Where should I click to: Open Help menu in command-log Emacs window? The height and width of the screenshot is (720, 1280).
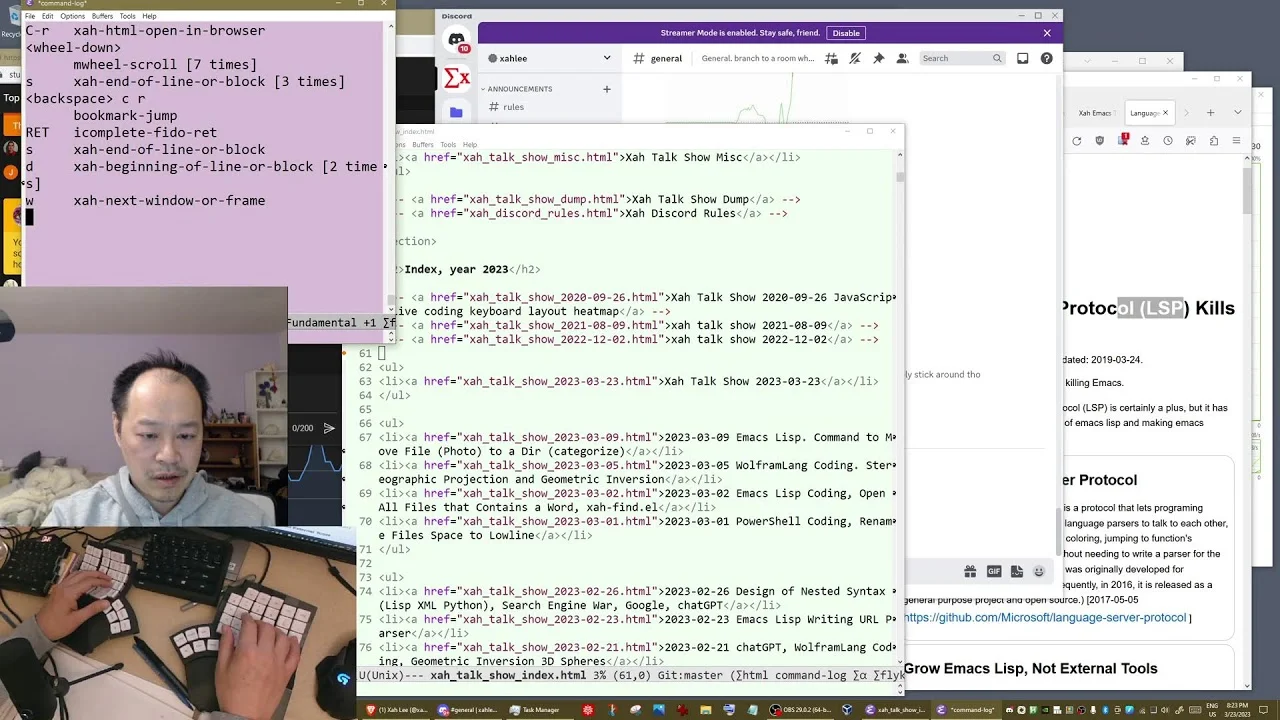(149, 16)
